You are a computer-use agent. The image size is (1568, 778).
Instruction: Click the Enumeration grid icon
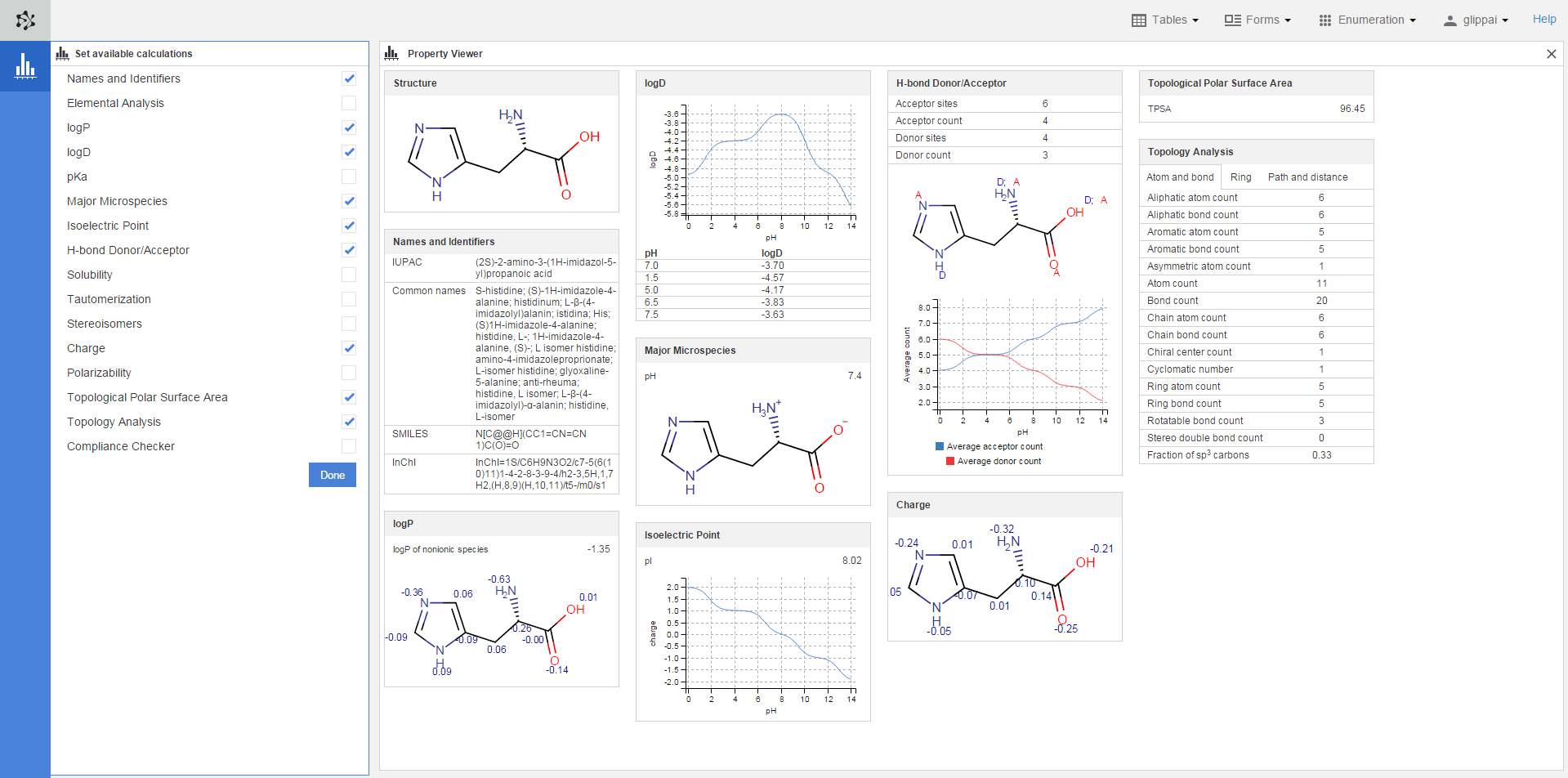tap(1325, 20)
